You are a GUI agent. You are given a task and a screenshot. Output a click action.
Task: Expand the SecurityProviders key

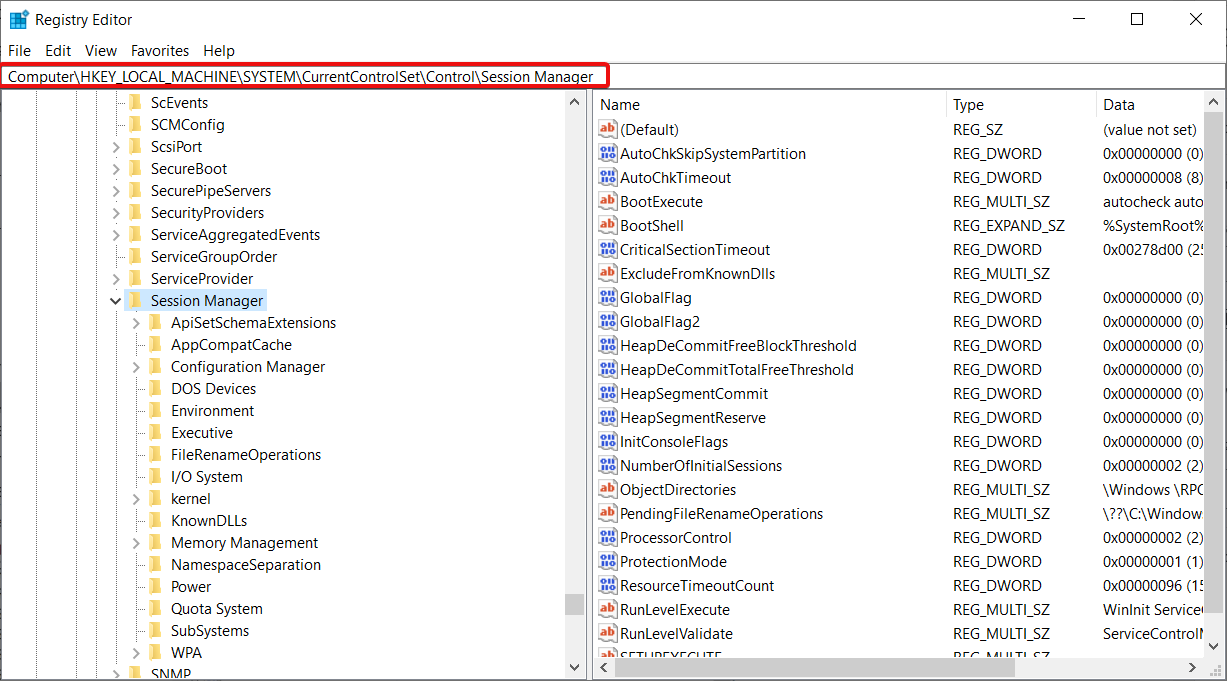116,212
